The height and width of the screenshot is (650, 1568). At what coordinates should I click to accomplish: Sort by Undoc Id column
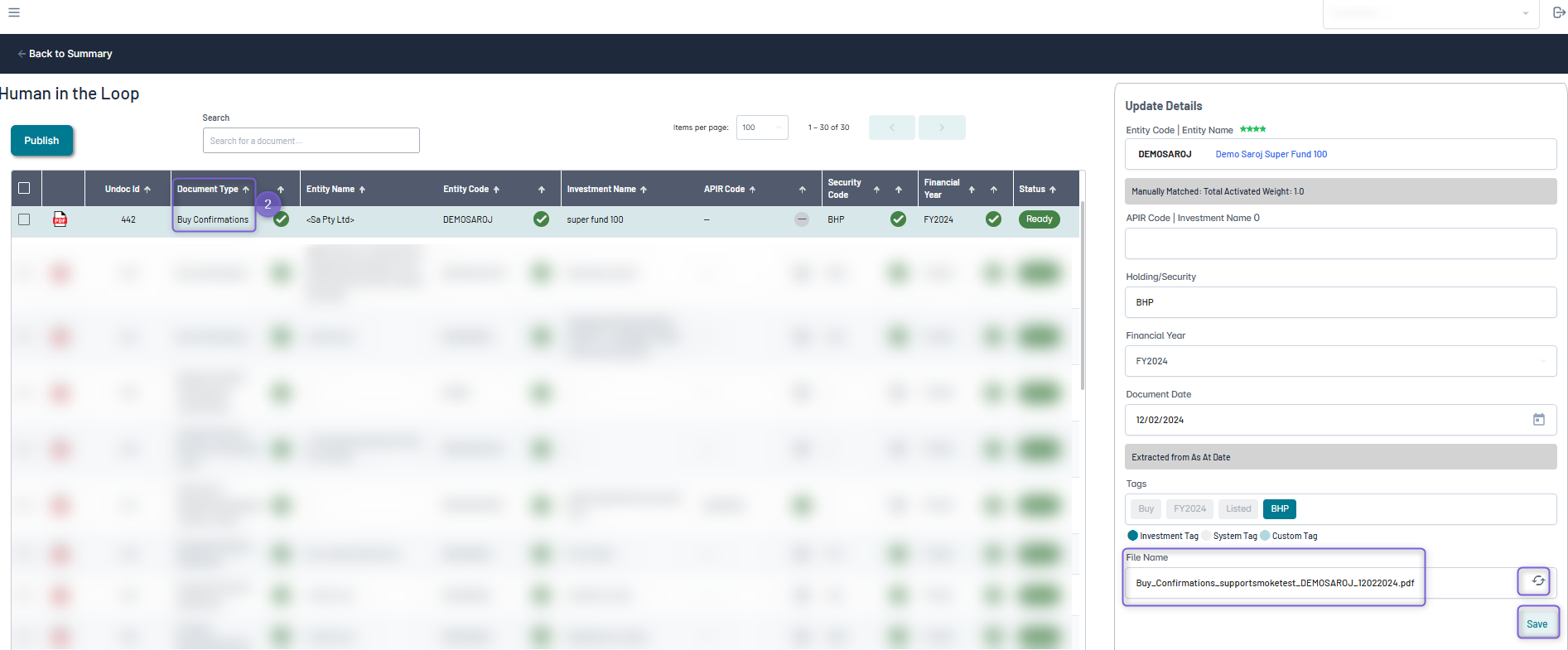coord(147,190)
